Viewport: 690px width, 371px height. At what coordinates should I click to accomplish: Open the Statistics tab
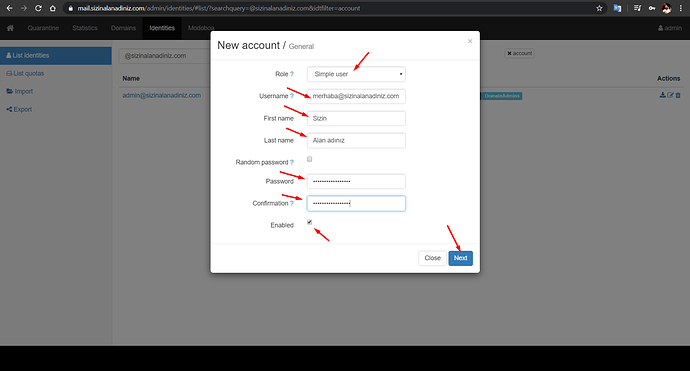click(85, 28)
